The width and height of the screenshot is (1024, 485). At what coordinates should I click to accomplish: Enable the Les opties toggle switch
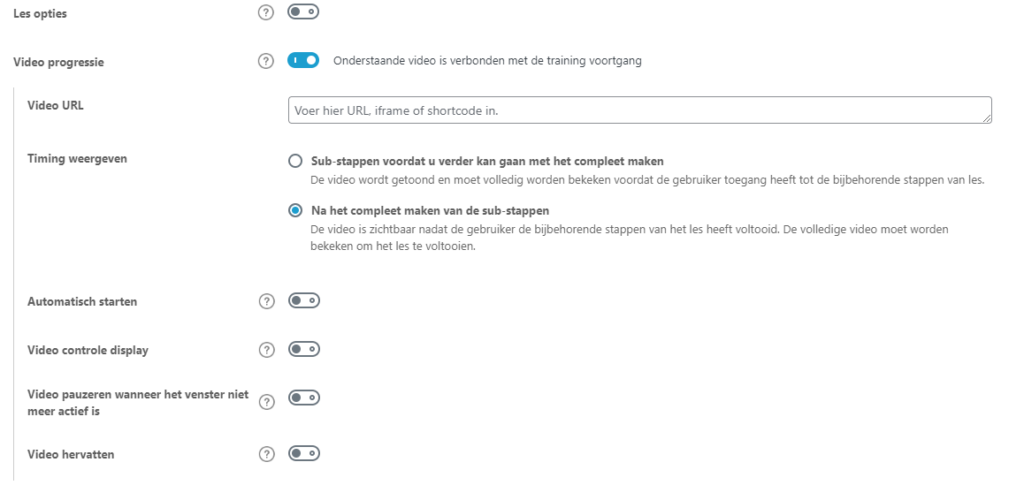(x=303, y=15)
